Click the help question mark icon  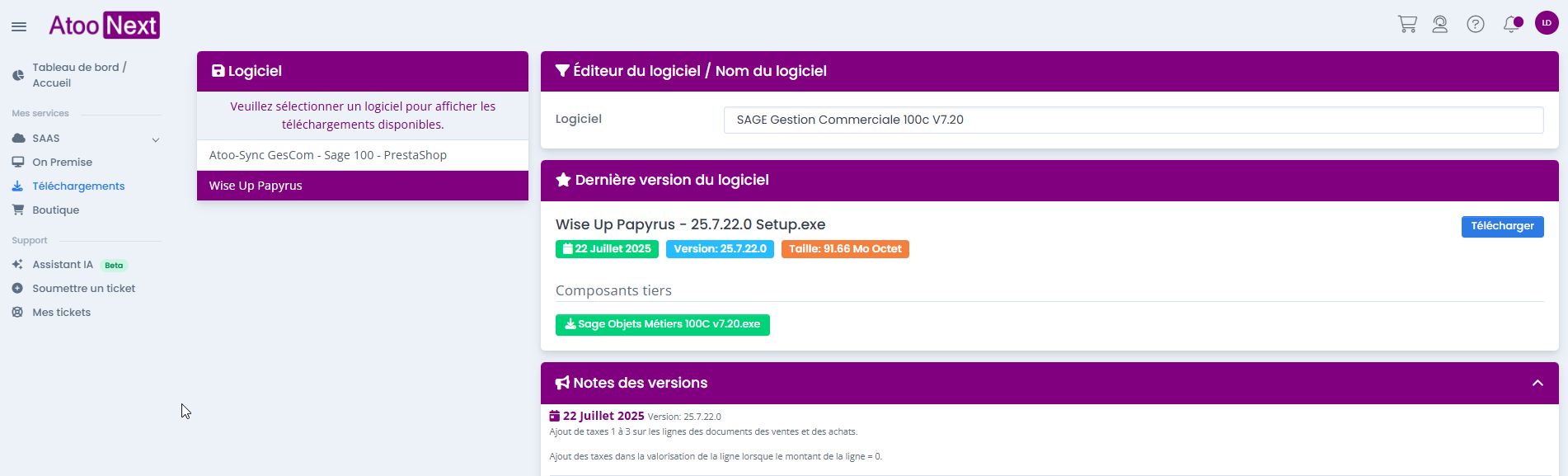point(1475,24)
